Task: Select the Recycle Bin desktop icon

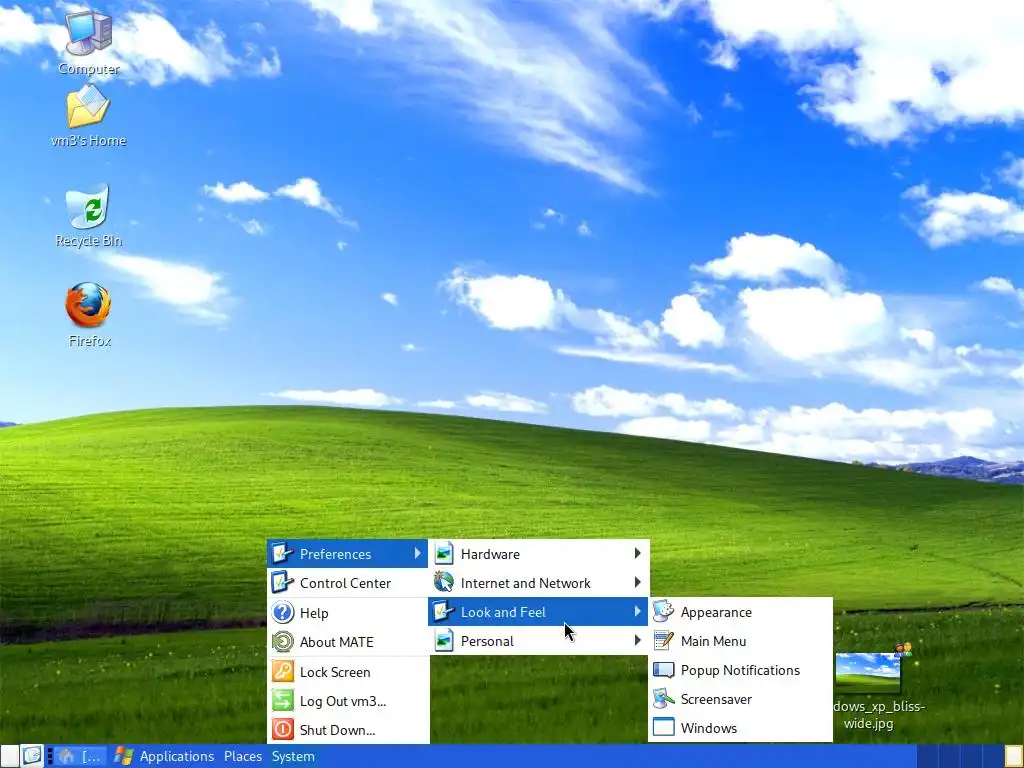Action: coord(88,206)
